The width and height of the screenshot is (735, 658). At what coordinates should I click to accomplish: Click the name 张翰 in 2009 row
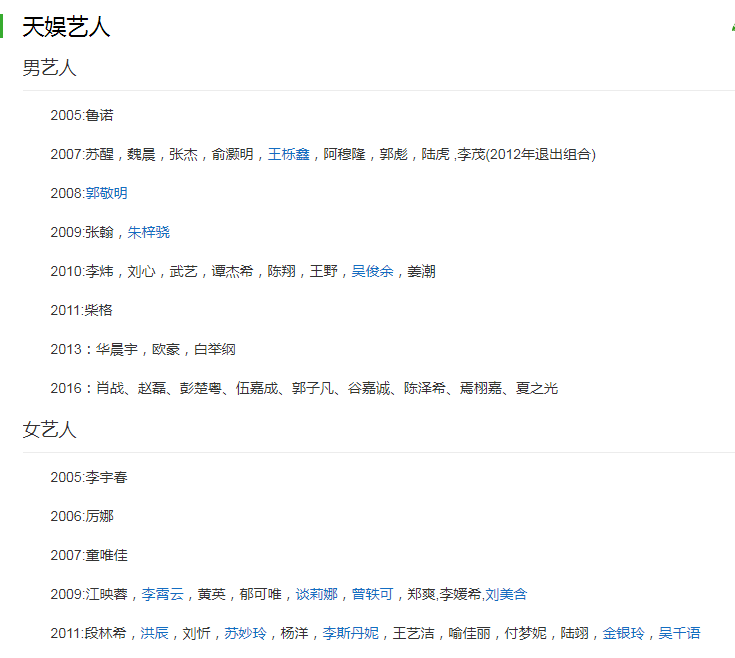pos(99,232)
